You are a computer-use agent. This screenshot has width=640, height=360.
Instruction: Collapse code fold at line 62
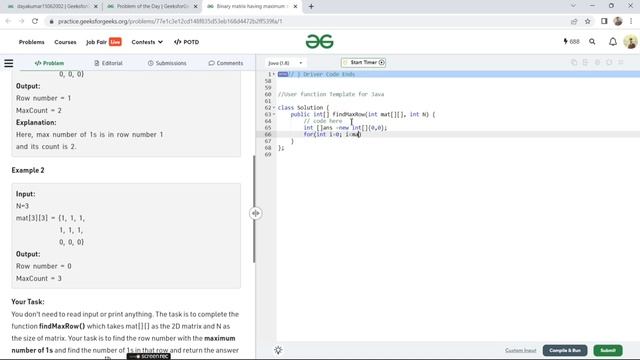tap(274, 108)
